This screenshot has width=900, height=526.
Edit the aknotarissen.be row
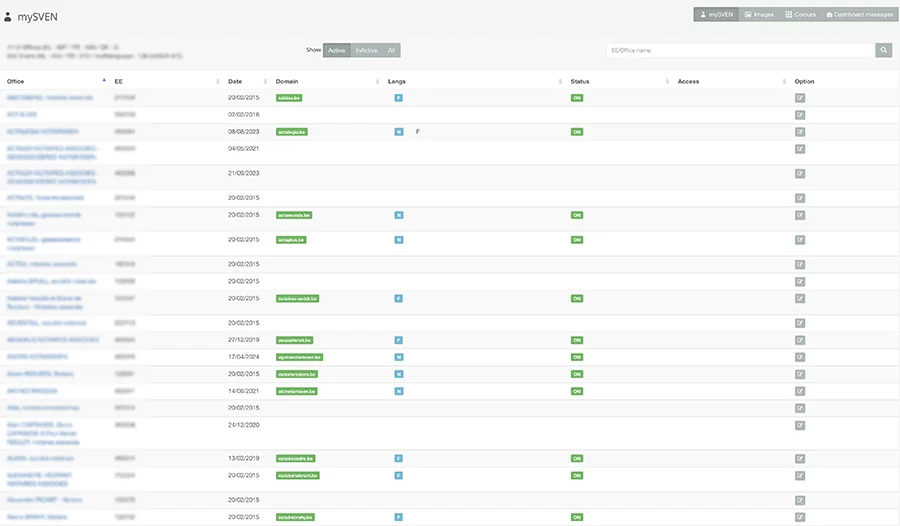(800, 391)
